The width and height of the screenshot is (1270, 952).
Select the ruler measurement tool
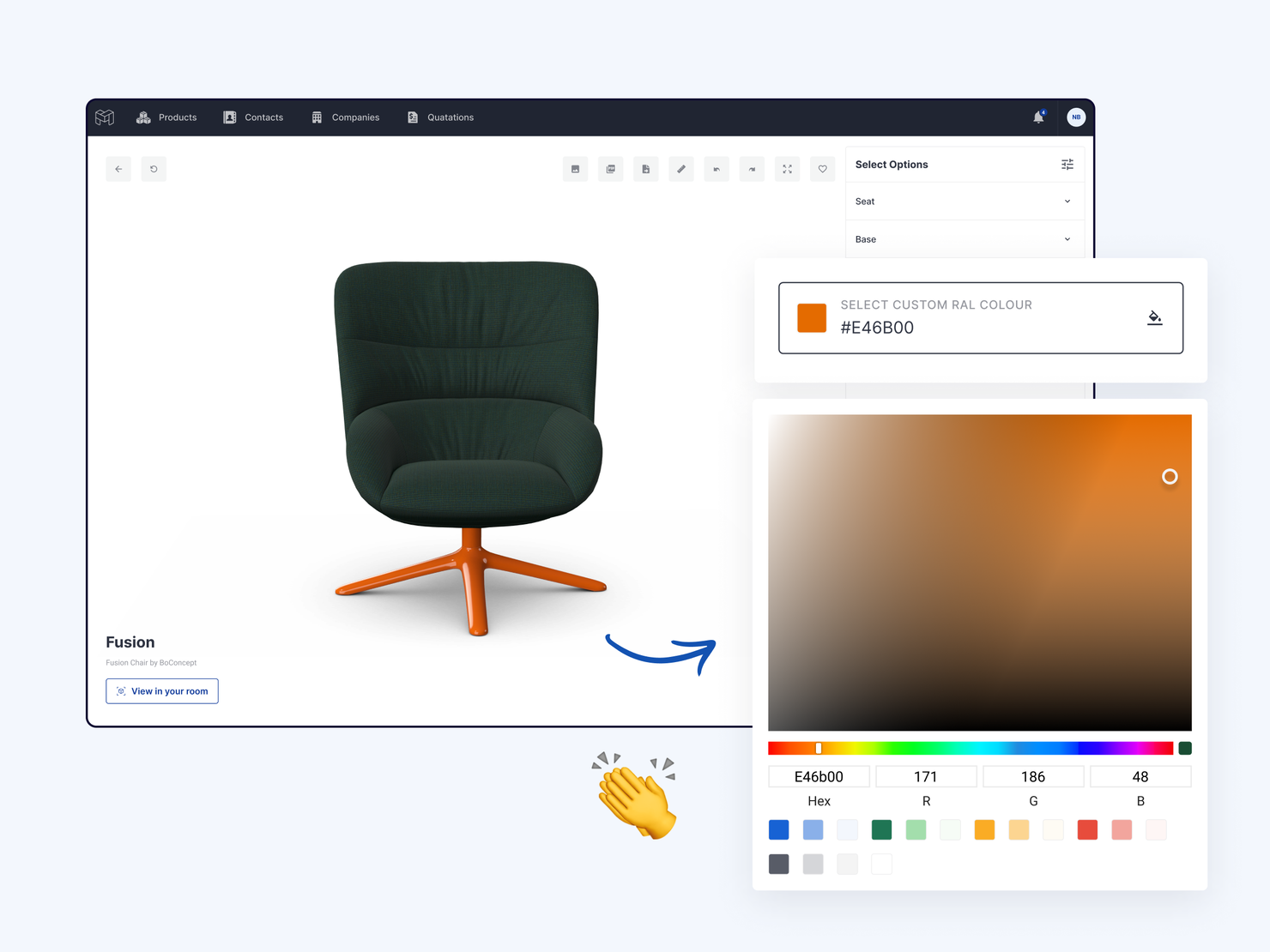[681, 169]
